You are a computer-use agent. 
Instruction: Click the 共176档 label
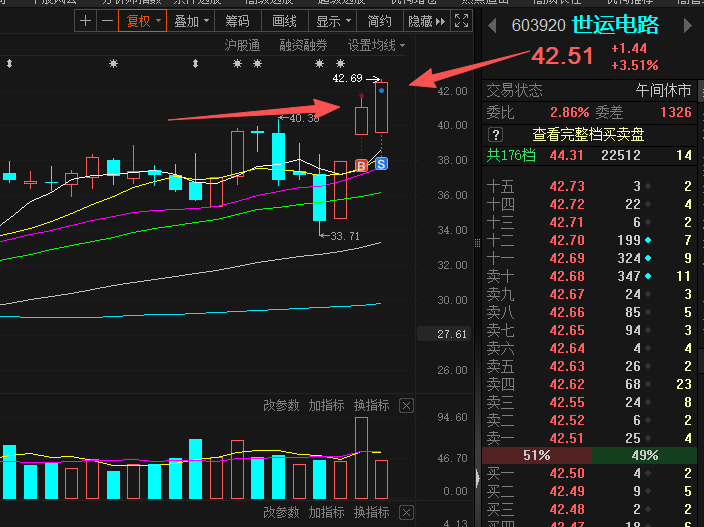[x=511, y=155]
